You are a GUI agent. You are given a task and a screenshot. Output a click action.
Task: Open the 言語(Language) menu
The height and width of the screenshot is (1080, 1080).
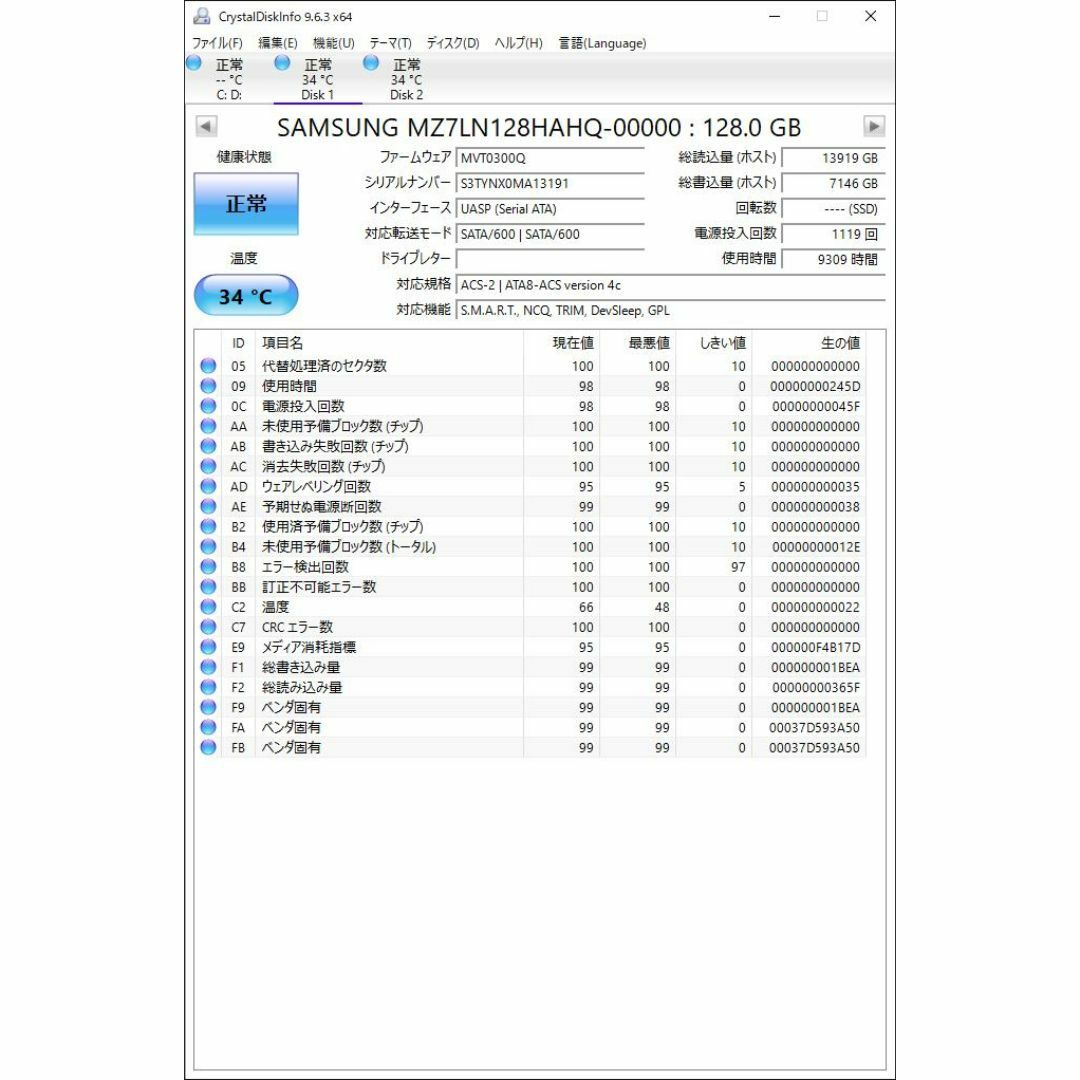click(602, 43)
